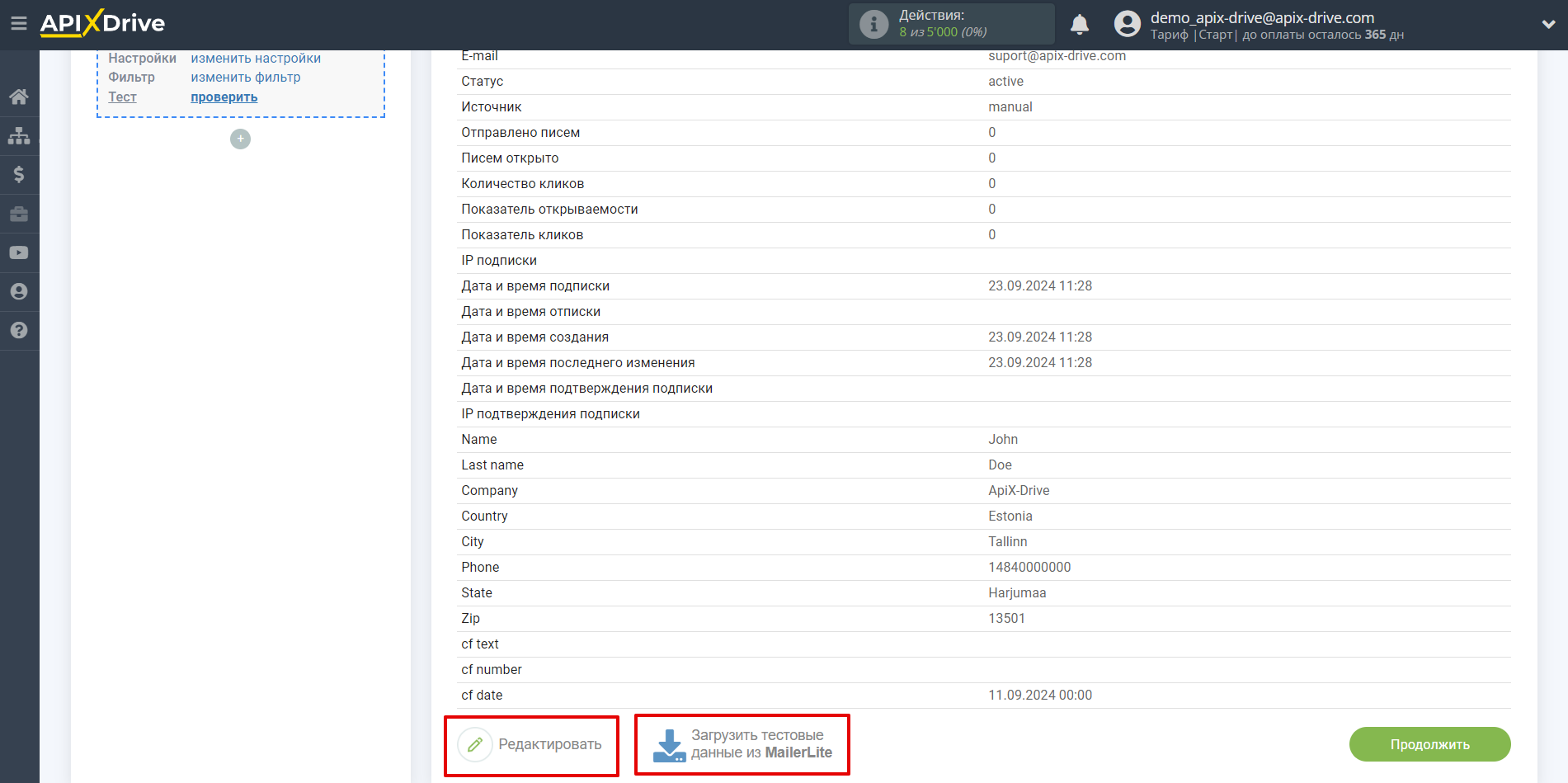Click the suport@apix-drive.com email value
Image resolution: width=1568 pixels, height=783 pixels.
point(1057,56)
